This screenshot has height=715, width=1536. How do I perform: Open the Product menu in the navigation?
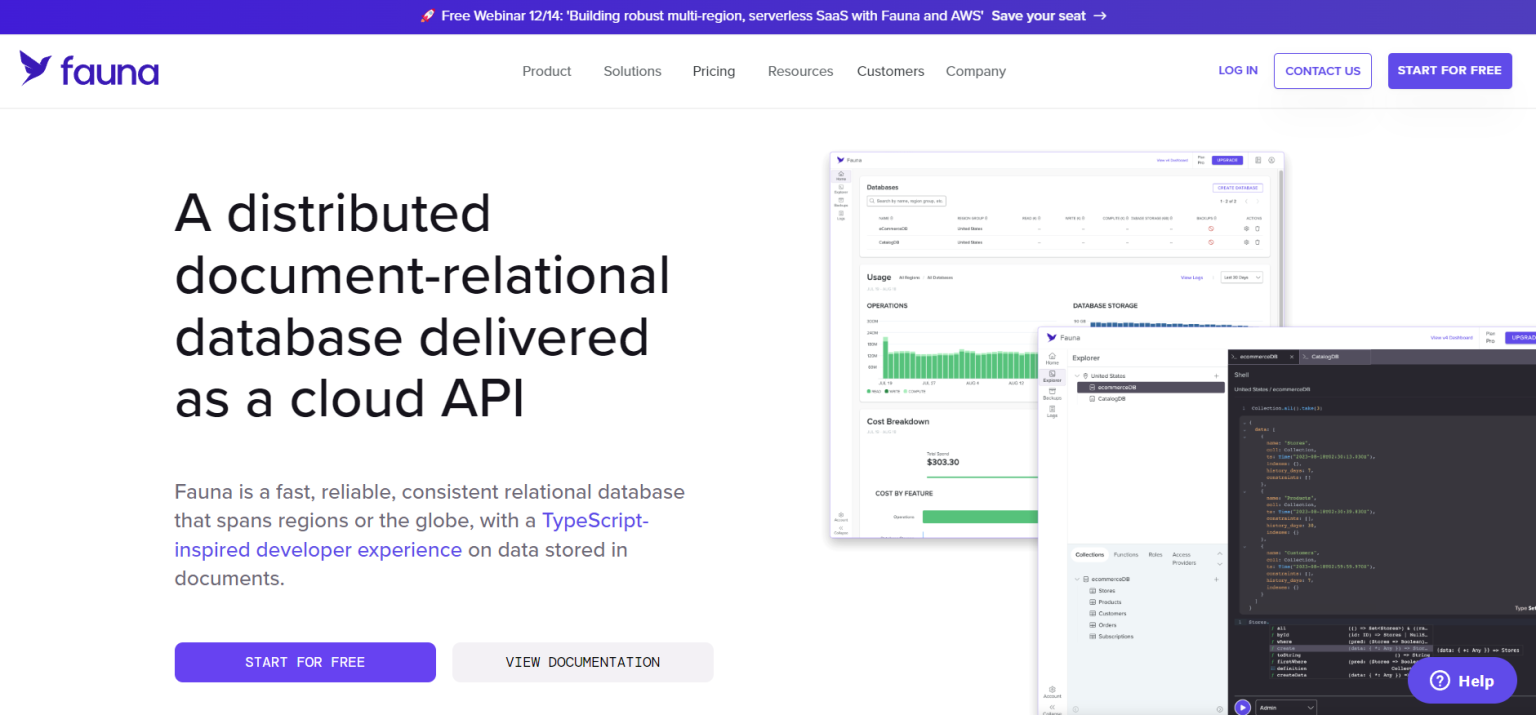pyautogui.click(x=546, y=71)
